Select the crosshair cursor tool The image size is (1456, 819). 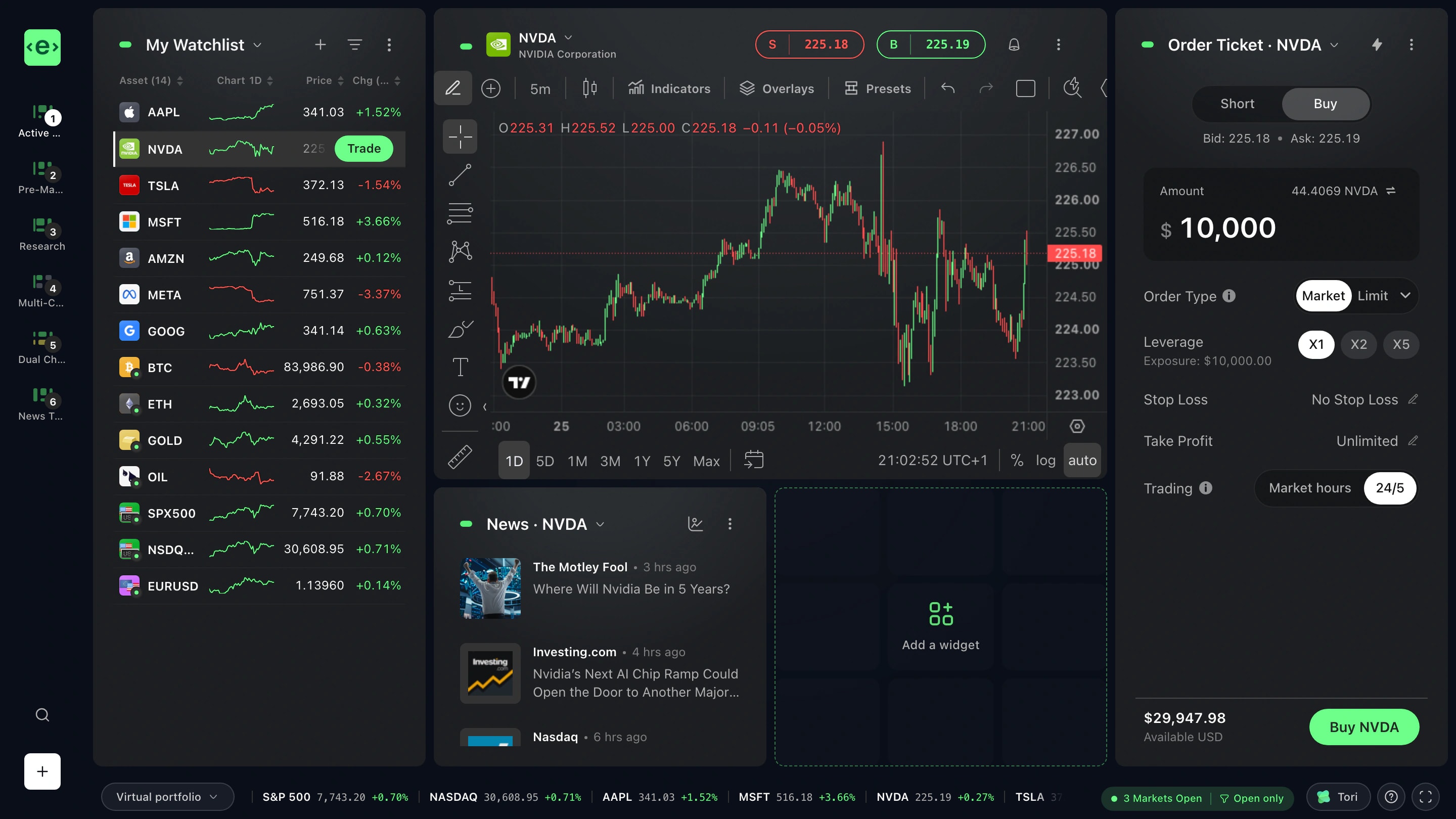460,136
